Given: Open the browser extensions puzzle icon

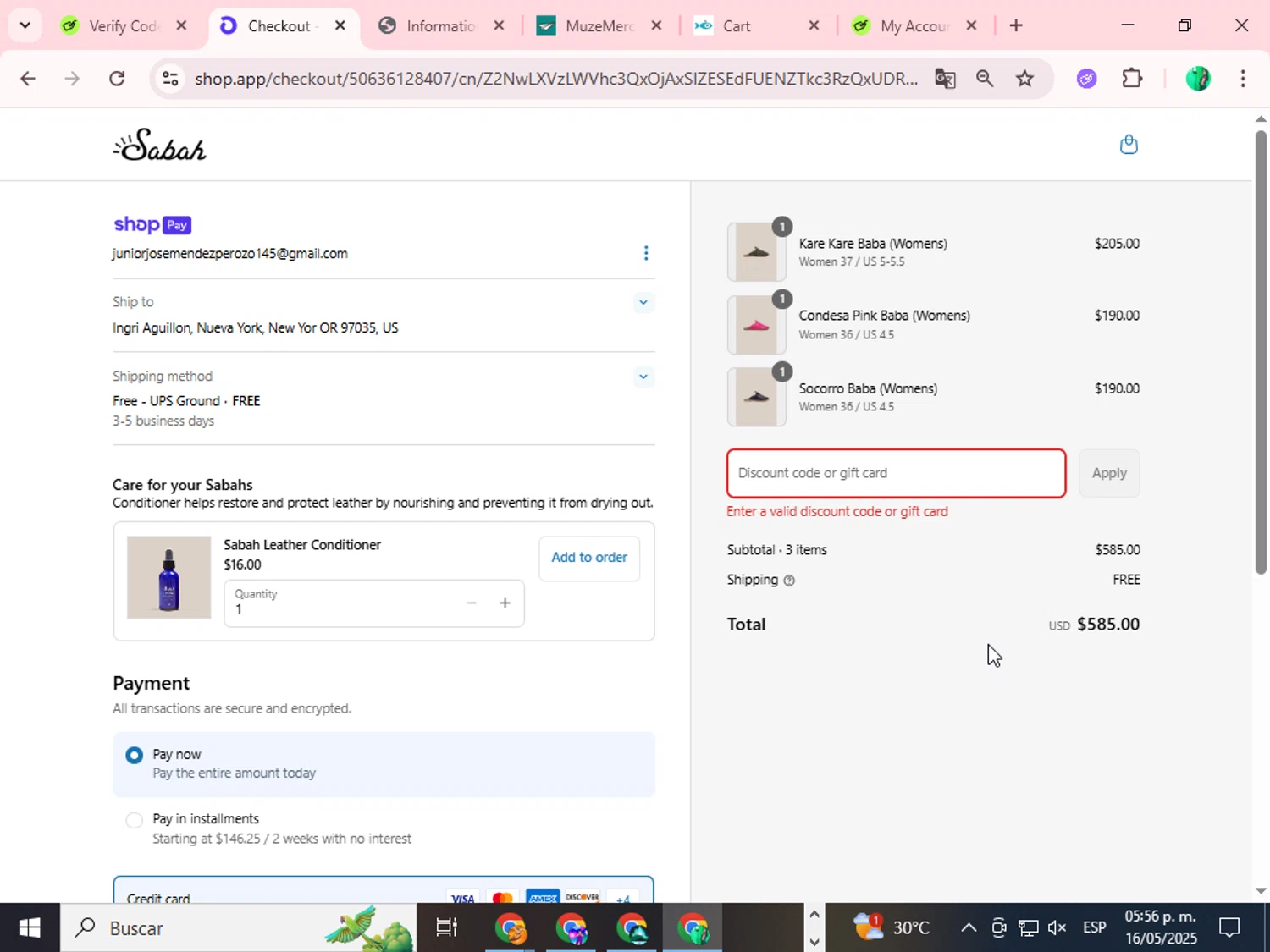Looking at the screenshot, I should (x=1132, y=79).
